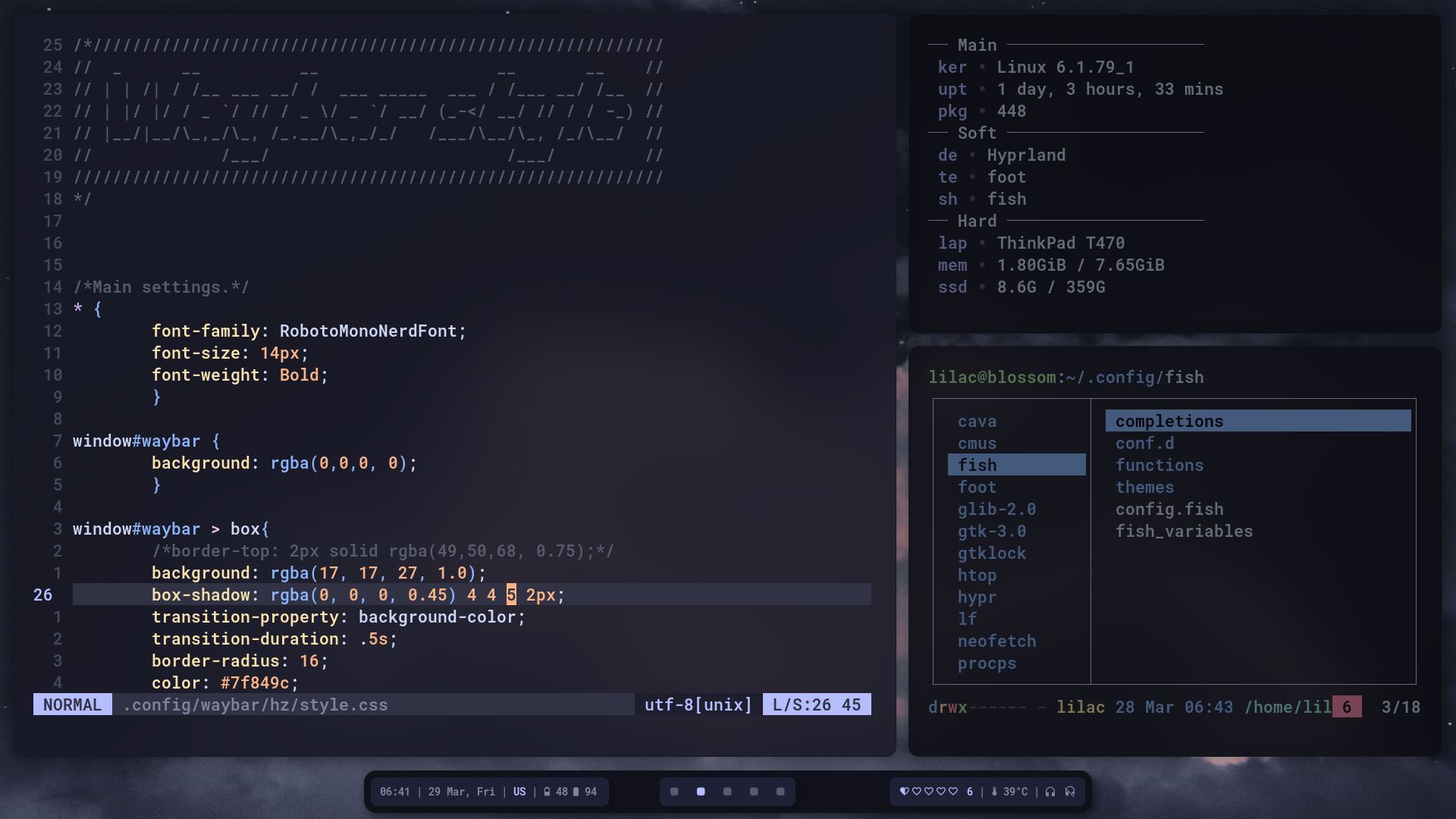Screen dimensions: 1456x819
Task: Click the first workspace indicator in waybar
Action: click(674, 792)
